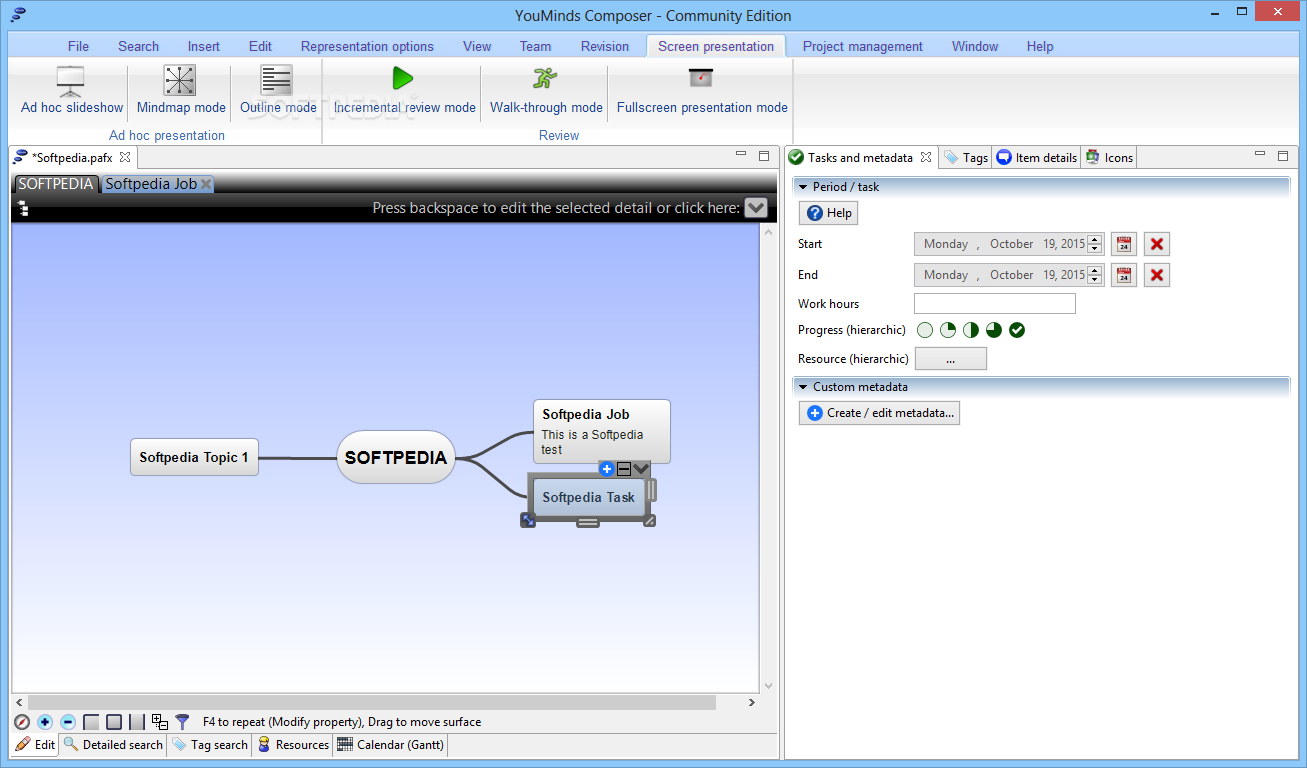Open the File menu
Image resolution: width=1307 pixels, height=768 pixels.
point(78,46)
